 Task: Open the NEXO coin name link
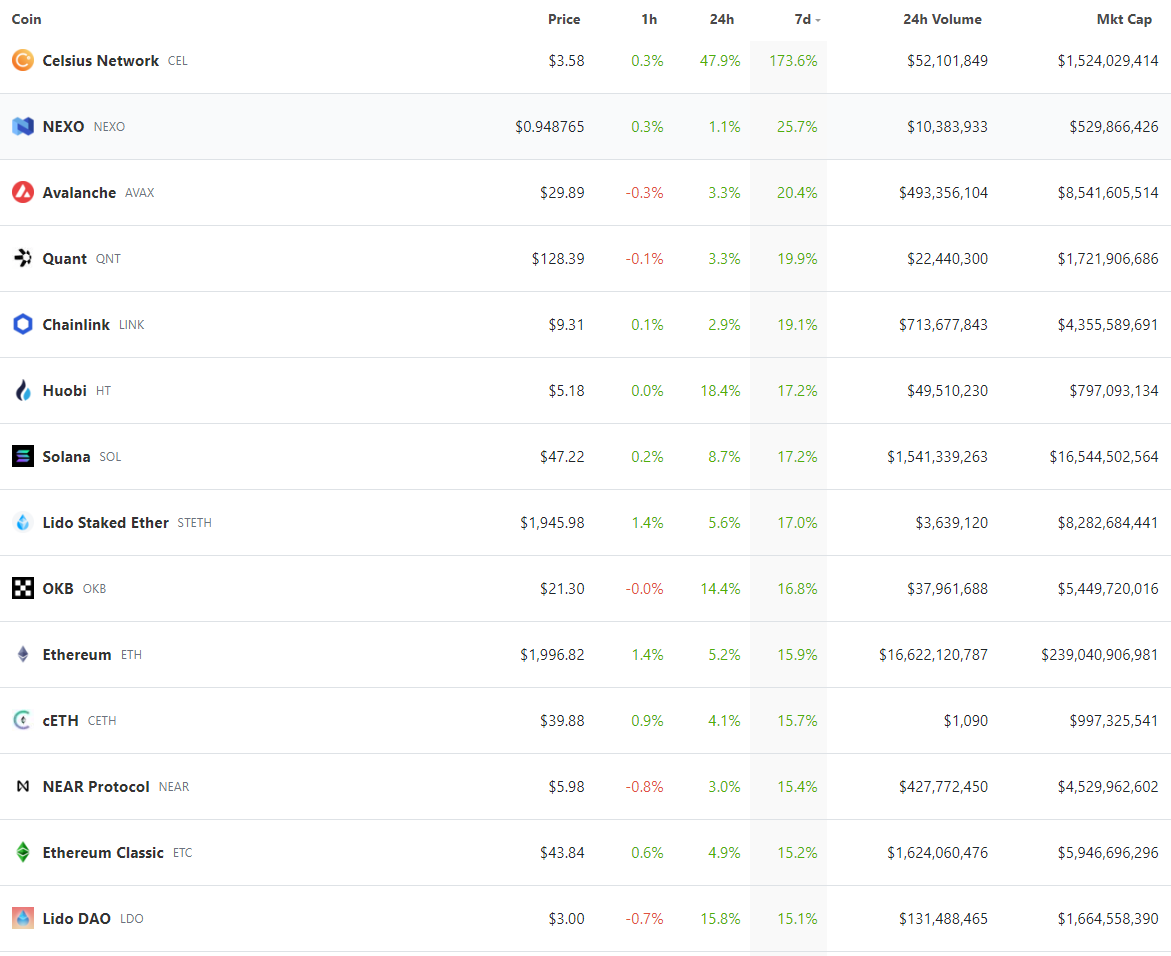pyautogui.click(x=63, y=127)
